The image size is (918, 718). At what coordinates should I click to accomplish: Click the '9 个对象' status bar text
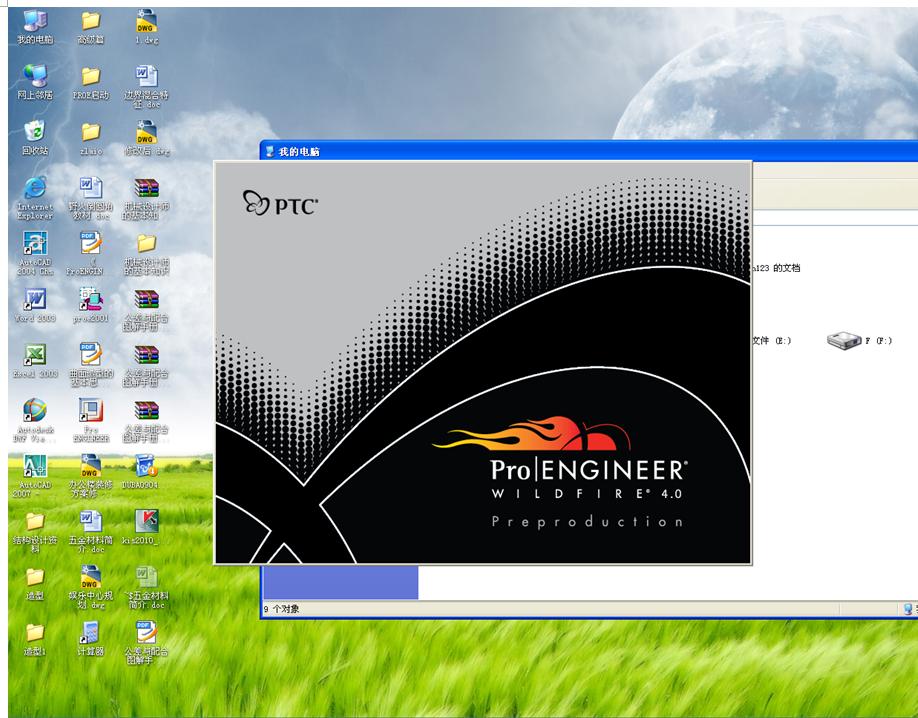281,609
